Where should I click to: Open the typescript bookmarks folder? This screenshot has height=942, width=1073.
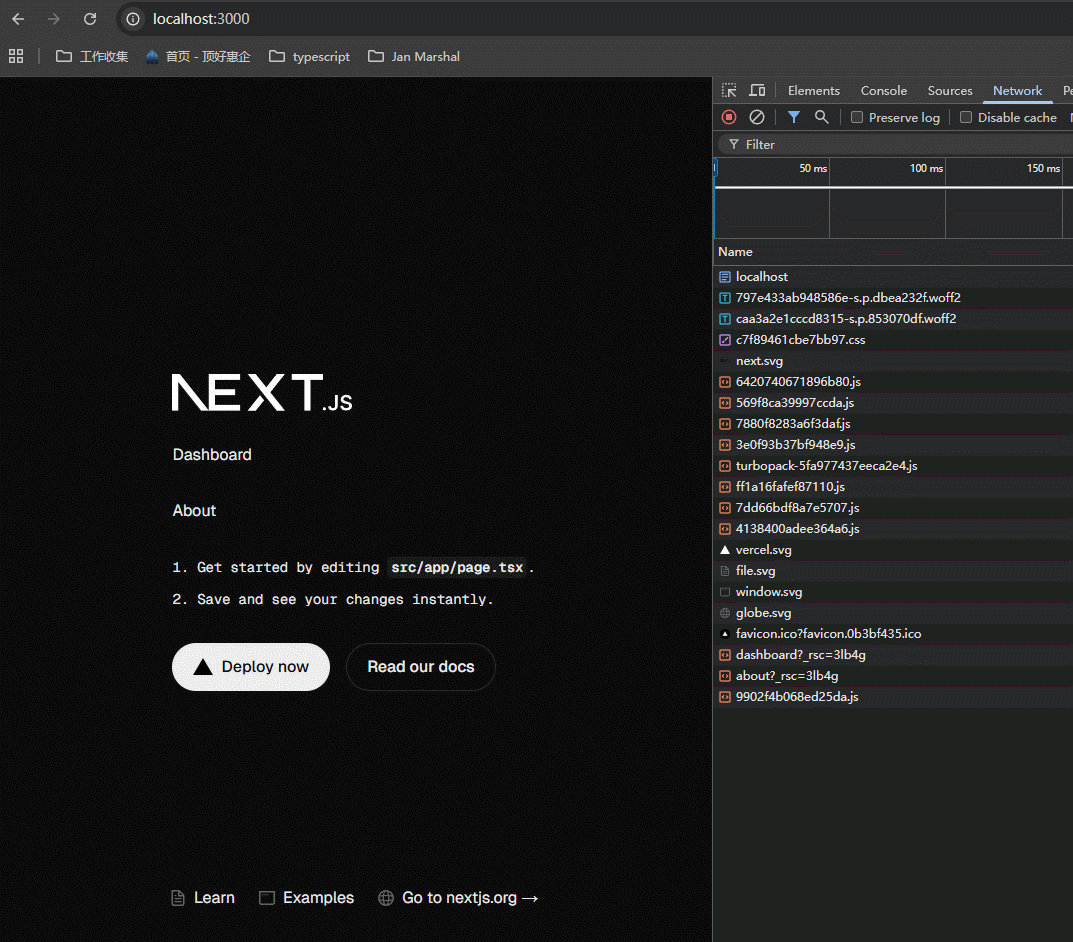tap(310, 57)
